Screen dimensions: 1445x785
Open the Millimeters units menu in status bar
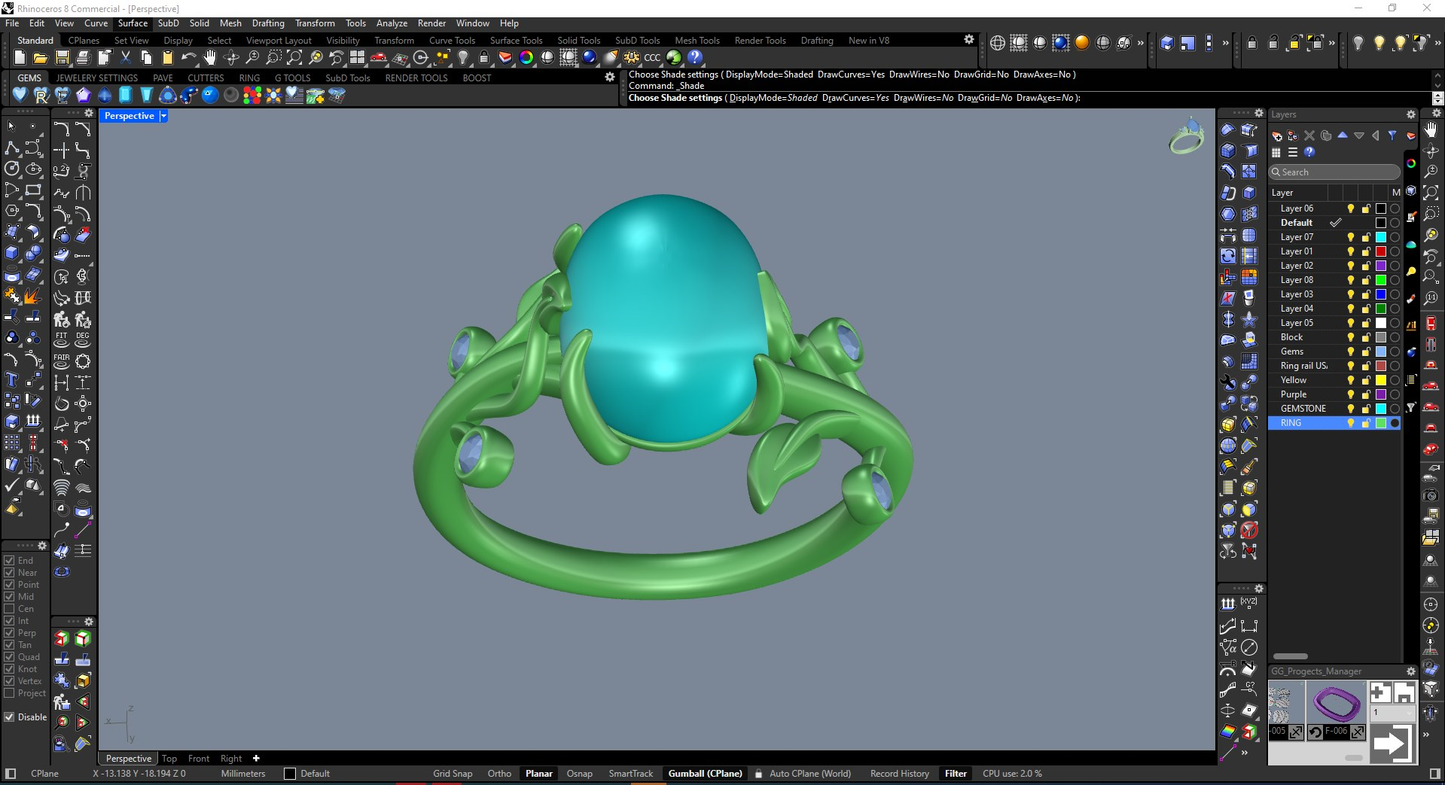coord(243,774)
